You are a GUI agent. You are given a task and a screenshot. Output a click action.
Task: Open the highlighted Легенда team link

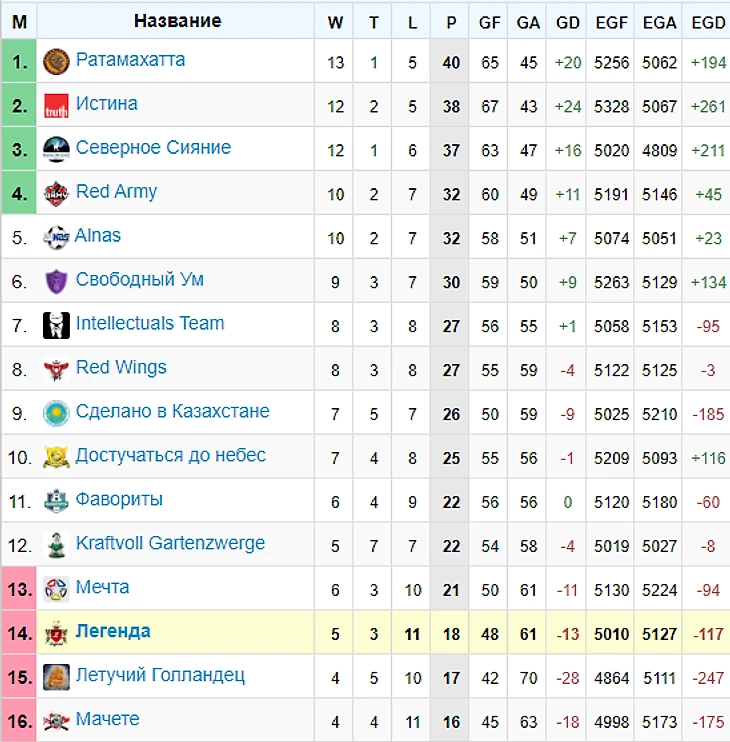pos(113,632)
